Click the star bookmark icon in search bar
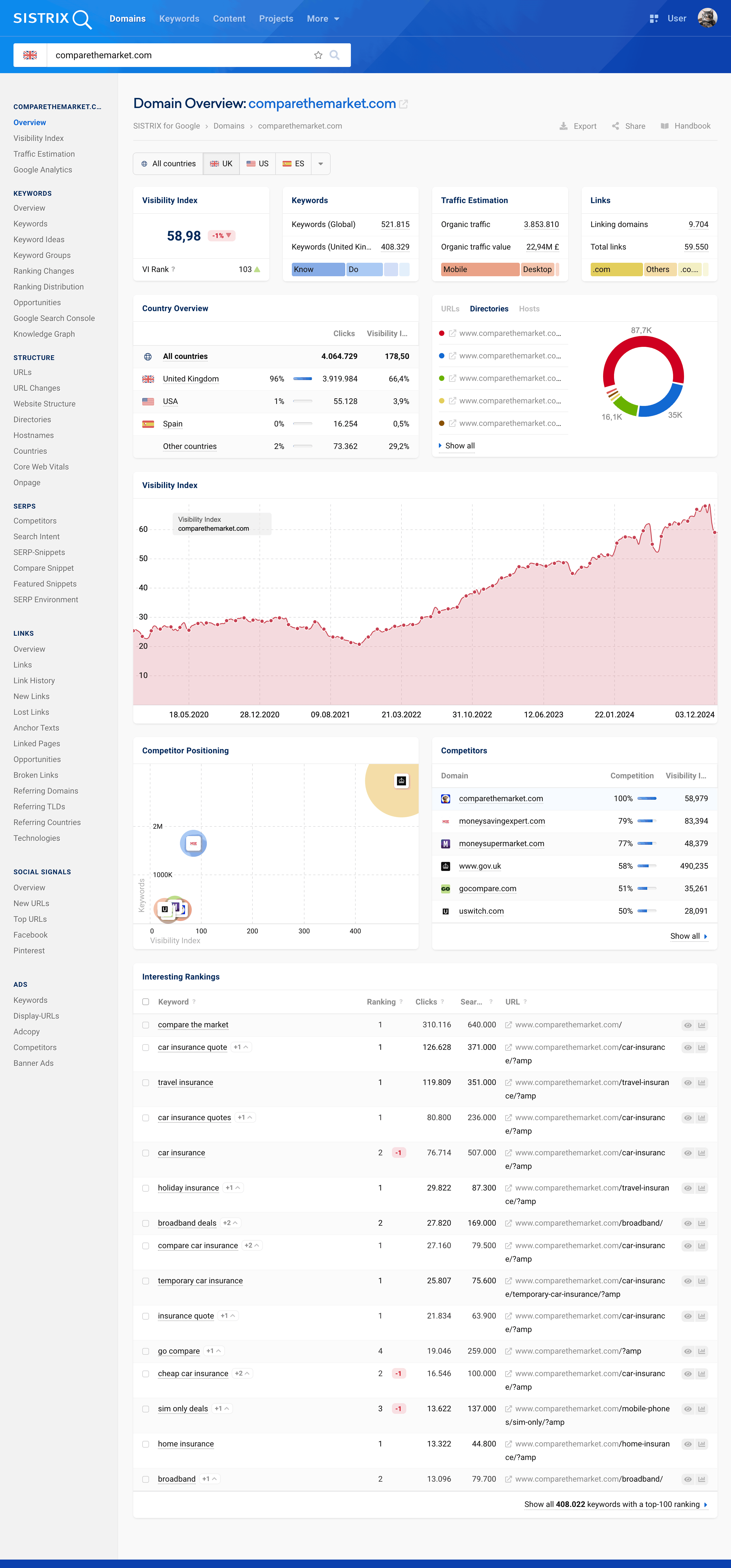Viewport: 731px width, 1568px height. click(318, 55)
